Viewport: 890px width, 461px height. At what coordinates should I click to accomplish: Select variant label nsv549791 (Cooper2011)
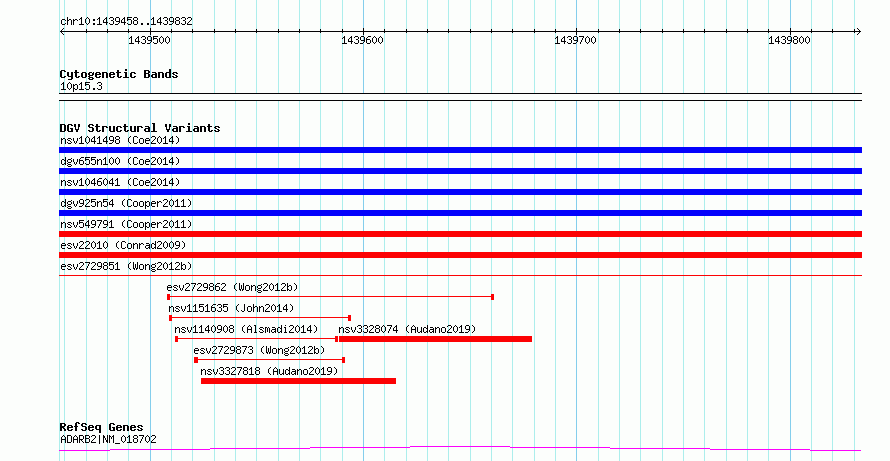126,224
